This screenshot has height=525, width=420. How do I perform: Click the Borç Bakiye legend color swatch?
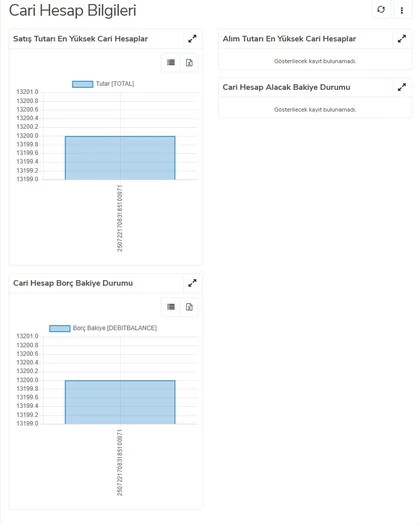tap(60, 328)
